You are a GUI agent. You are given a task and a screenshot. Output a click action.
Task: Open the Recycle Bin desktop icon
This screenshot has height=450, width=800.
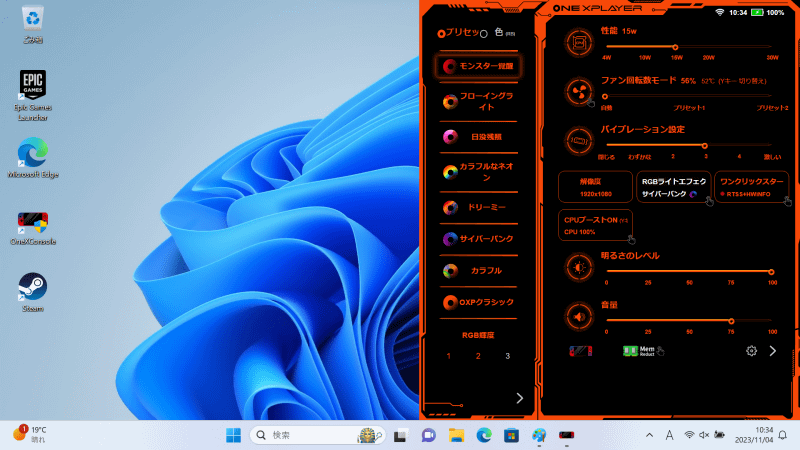coord(33,24)
